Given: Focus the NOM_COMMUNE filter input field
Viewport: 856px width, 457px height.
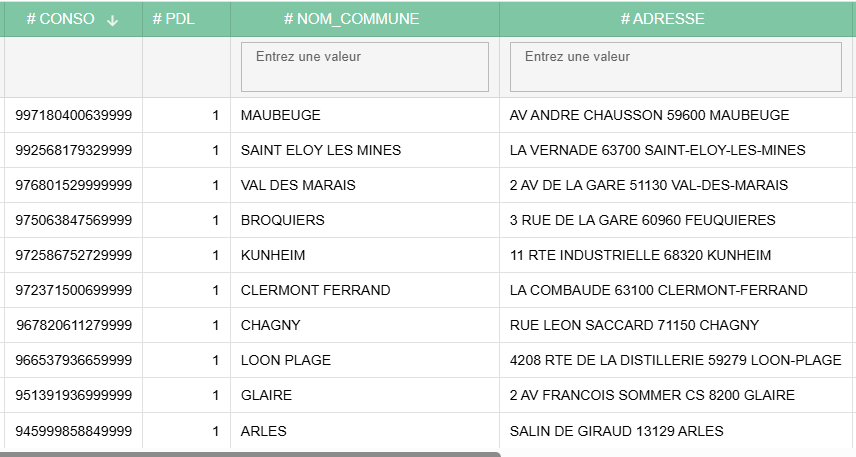Looking at the screenshot, I should pyautogui.click(x=364, y=67).
